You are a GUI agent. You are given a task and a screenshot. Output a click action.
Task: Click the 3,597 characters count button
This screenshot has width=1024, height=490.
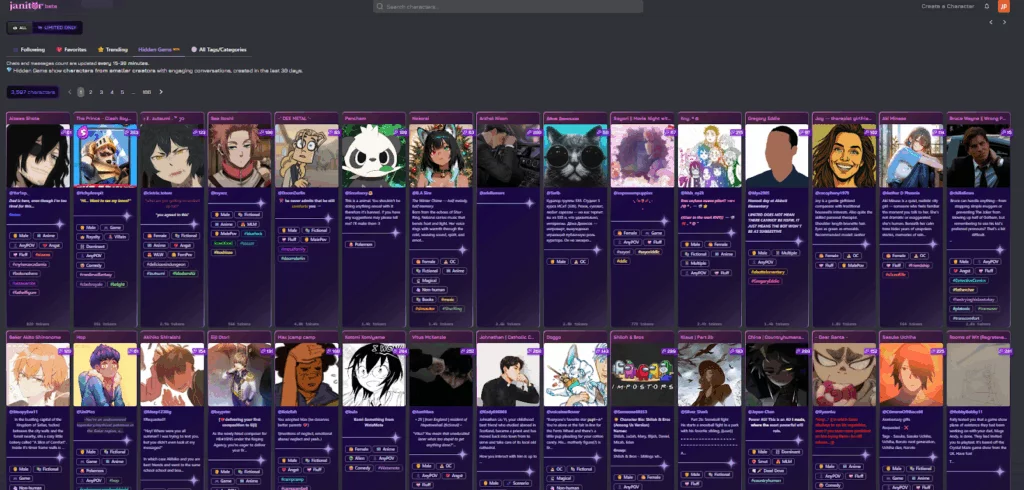33,92
